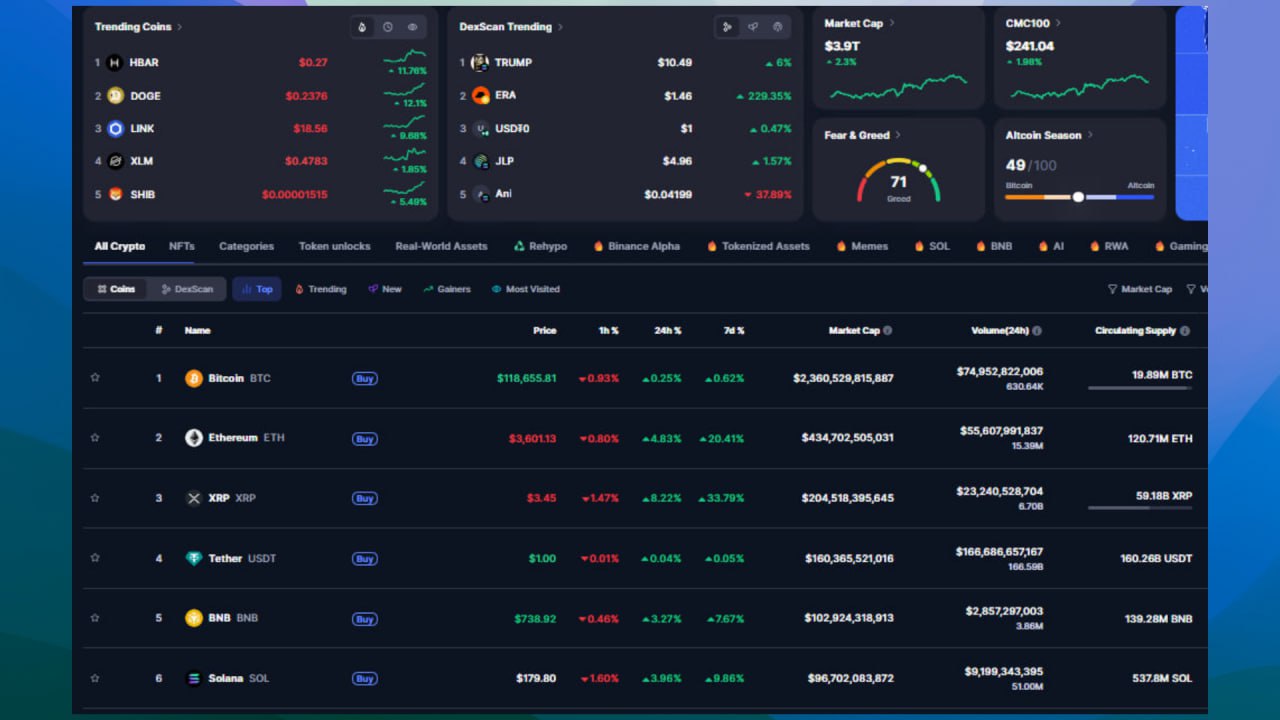Open the Market Cap widget chevron

[x=892, y=23]
